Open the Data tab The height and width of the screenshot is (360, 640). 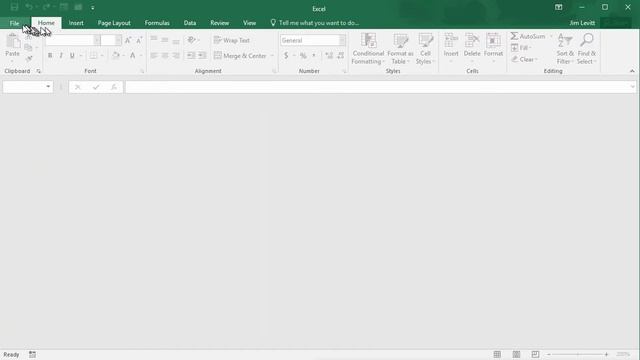(x=190, y=23)
